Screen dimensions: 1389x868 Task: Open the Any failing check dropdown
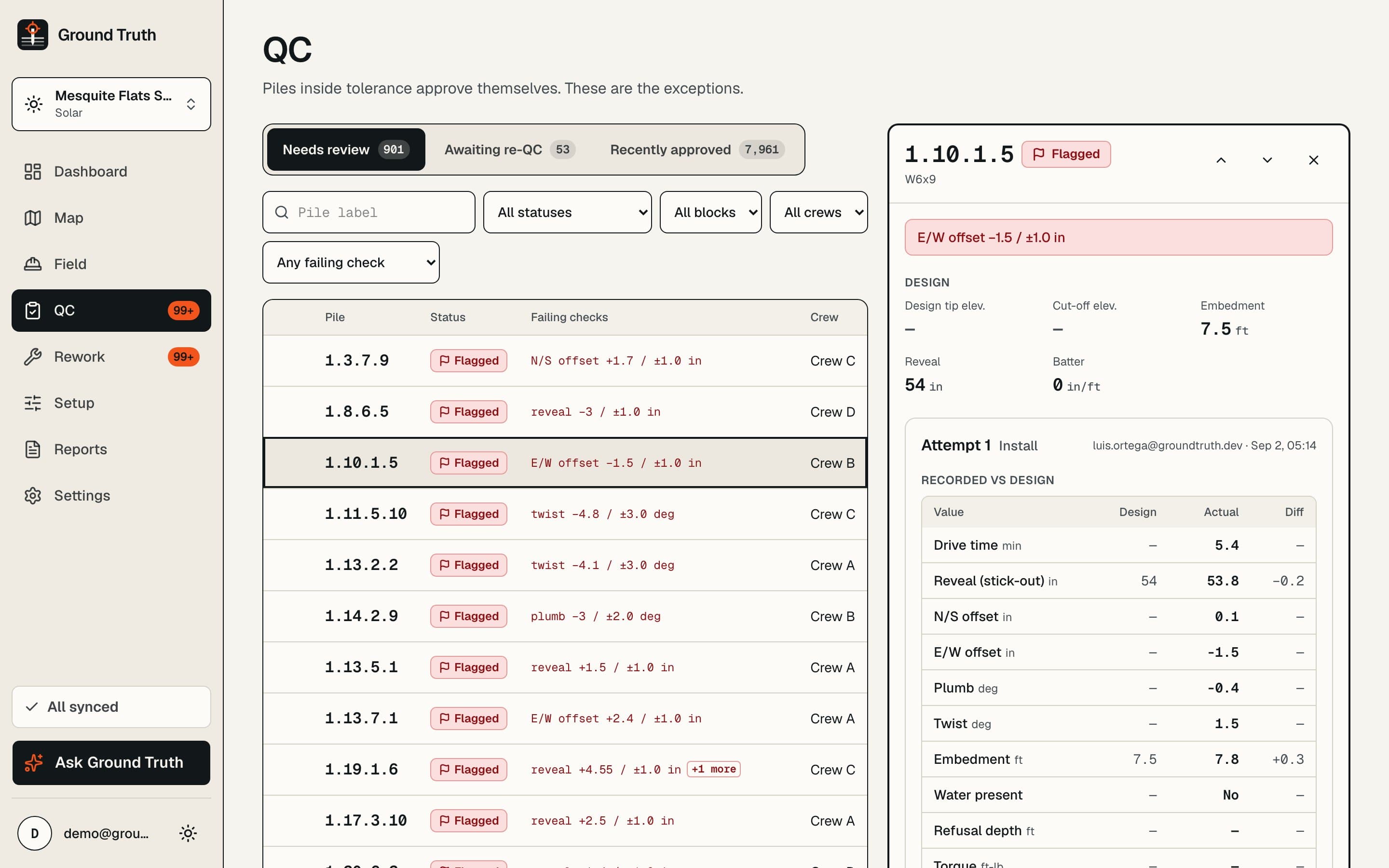click(351, 262)
